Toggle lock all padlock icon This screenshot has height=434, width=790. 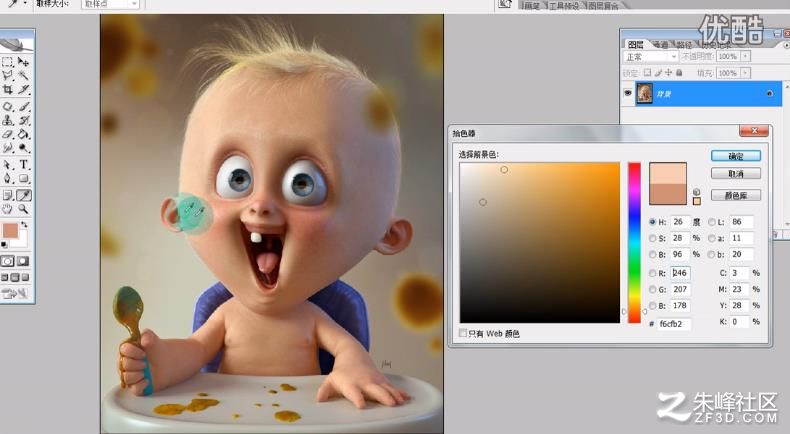click(679, 73)
